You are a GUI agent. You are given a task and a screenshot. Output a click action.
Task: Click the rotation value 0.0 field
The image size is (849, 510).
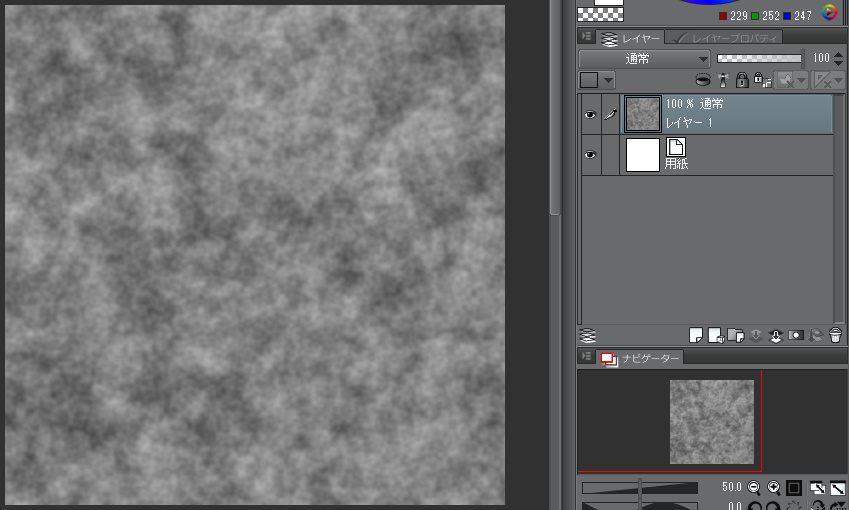tap(734, 506)
